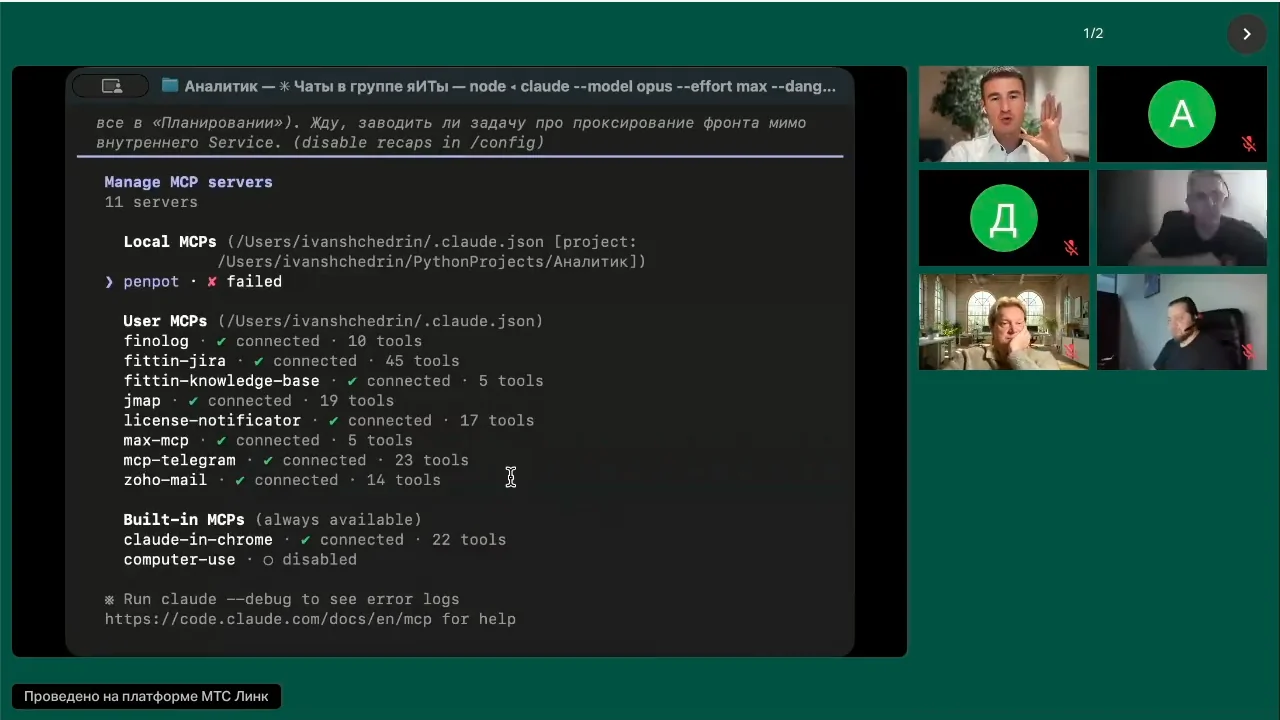Select the jmap server name
The width and height of the screenshot is (1280, 720).
pos(142,401)
